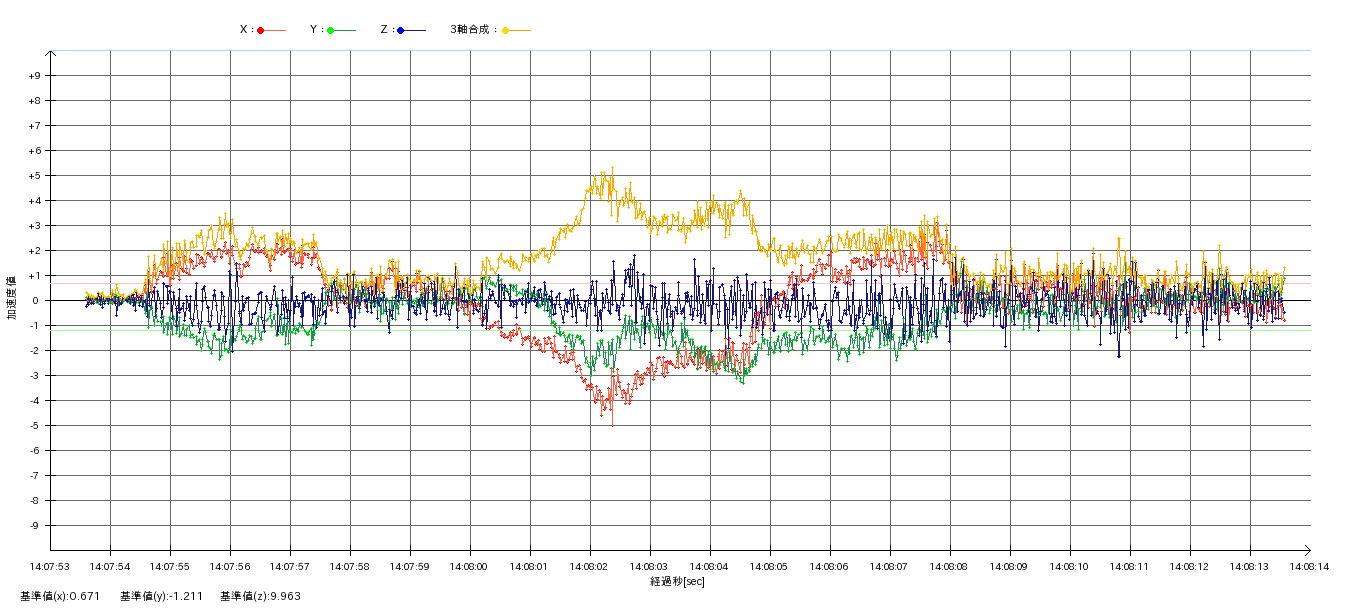This screenshot has height=610, width=1350.
Task: Click the 14:08:13 time tick label
Action: pyautogui.click(x=1250, y=566)
